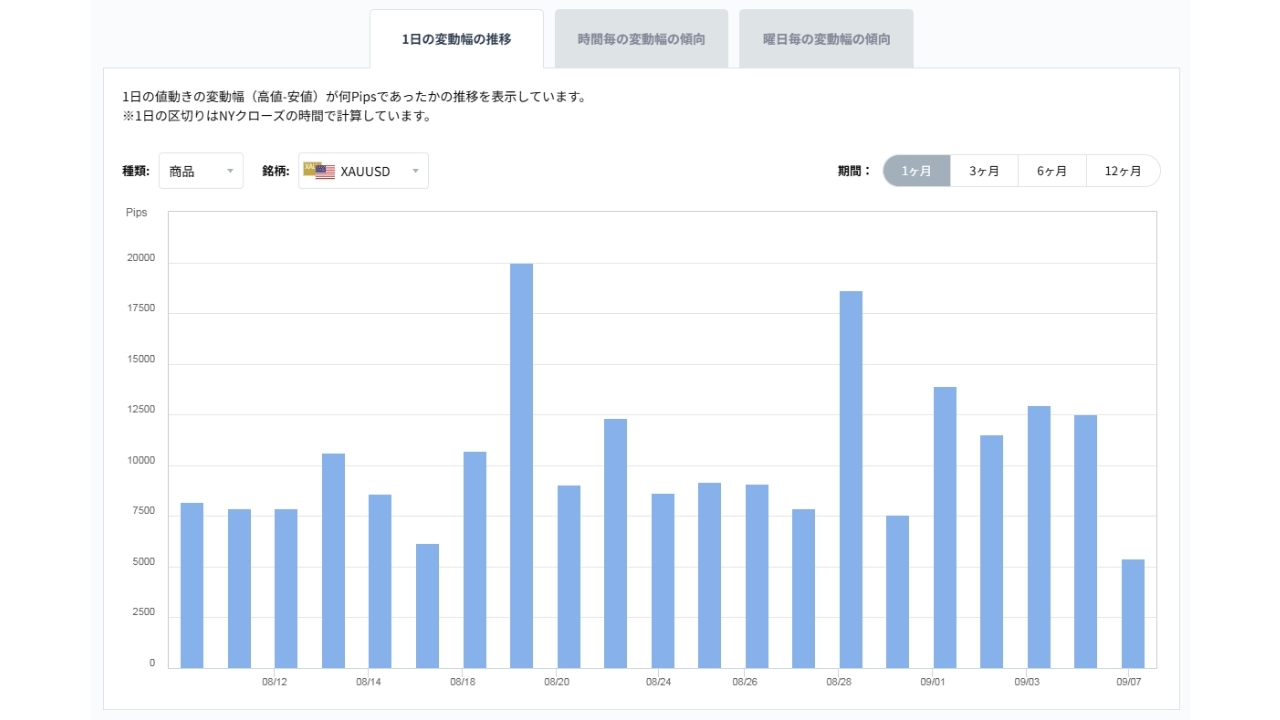The width and height of the screenshot is (1280, 720).
Task: Click the Pips axis title
Action: 136,213
